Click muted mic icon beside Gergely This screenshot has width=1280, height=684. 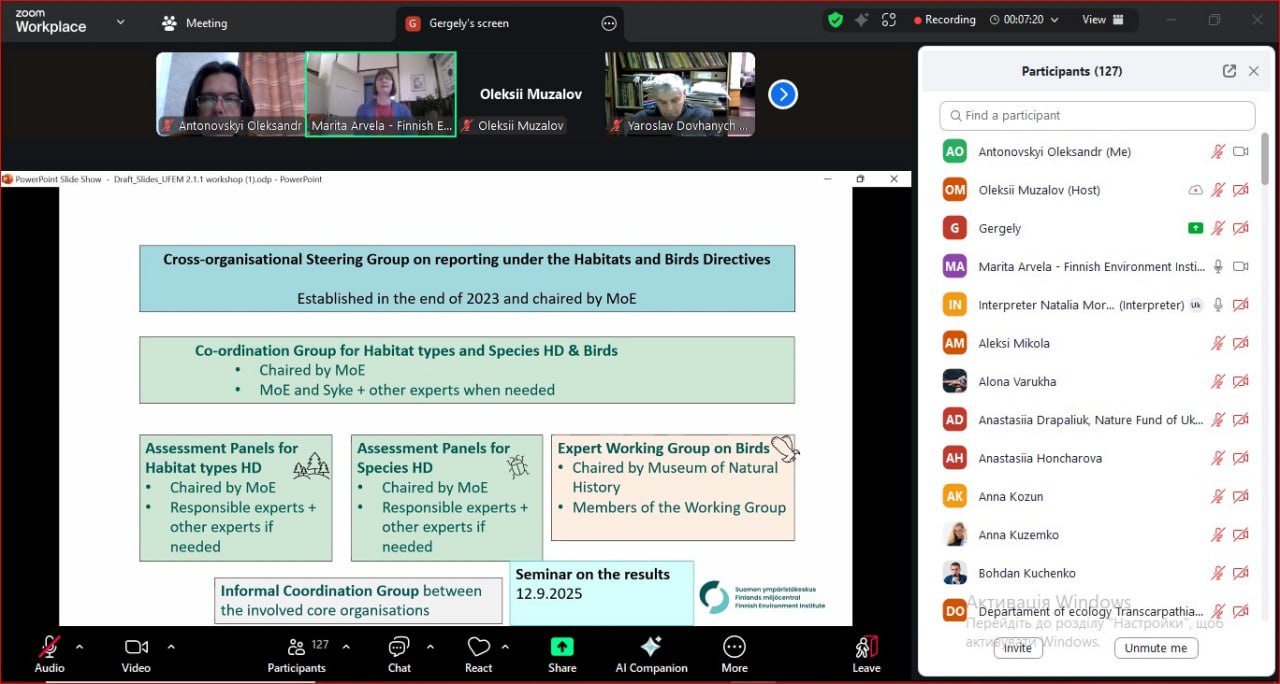(x=1218, y=228)
